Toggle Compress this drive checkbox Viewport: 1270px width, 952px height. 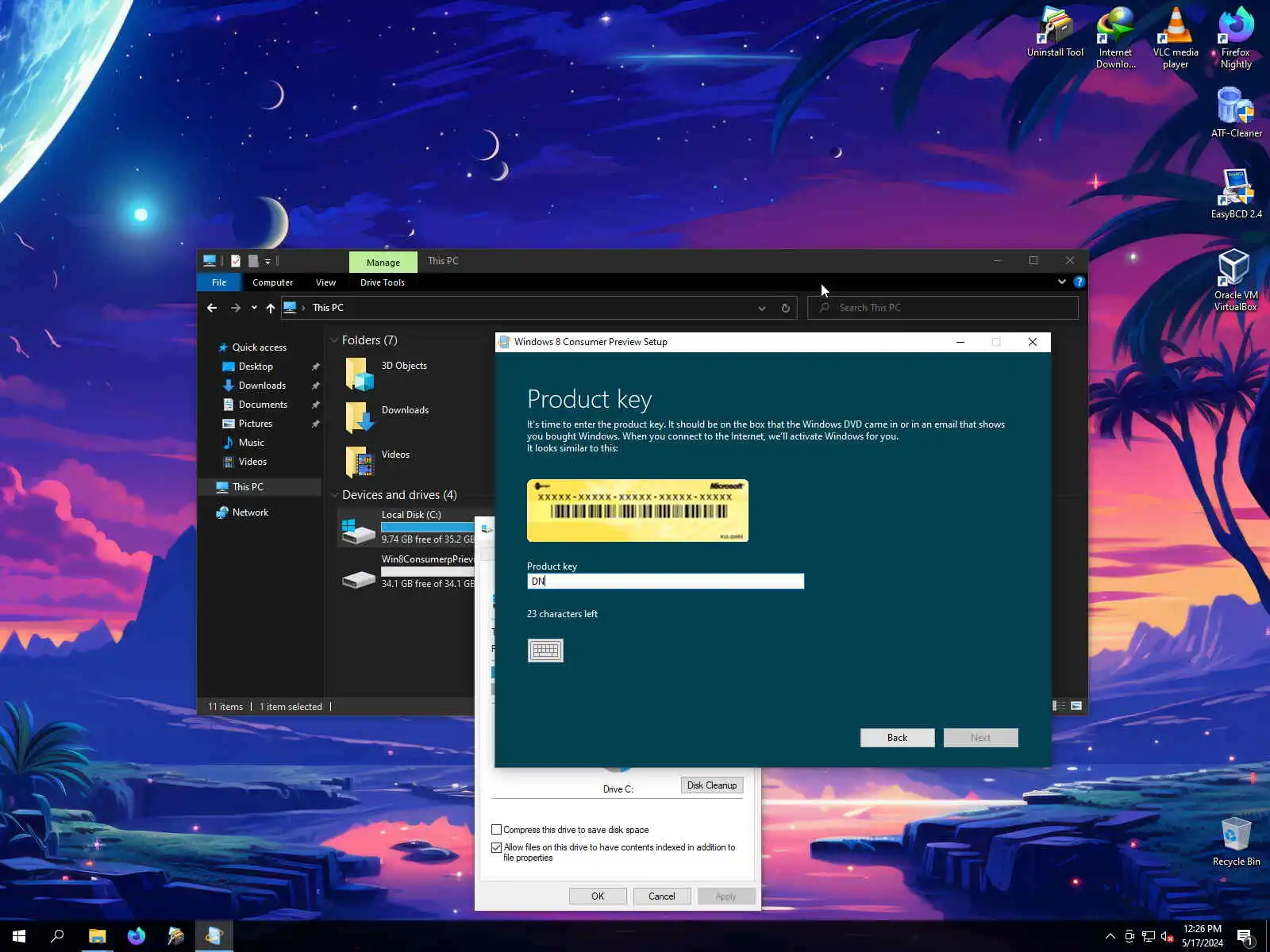click(x=497, y=830)
